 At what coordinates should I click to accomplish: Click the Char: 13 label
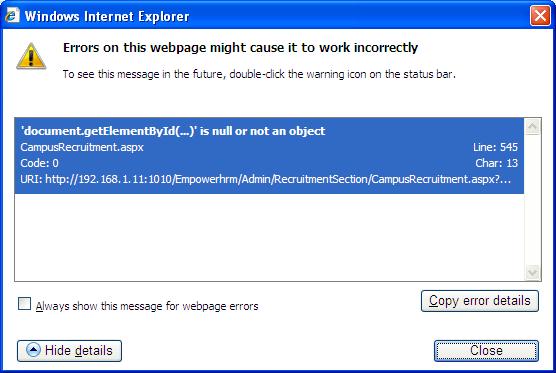496,163
